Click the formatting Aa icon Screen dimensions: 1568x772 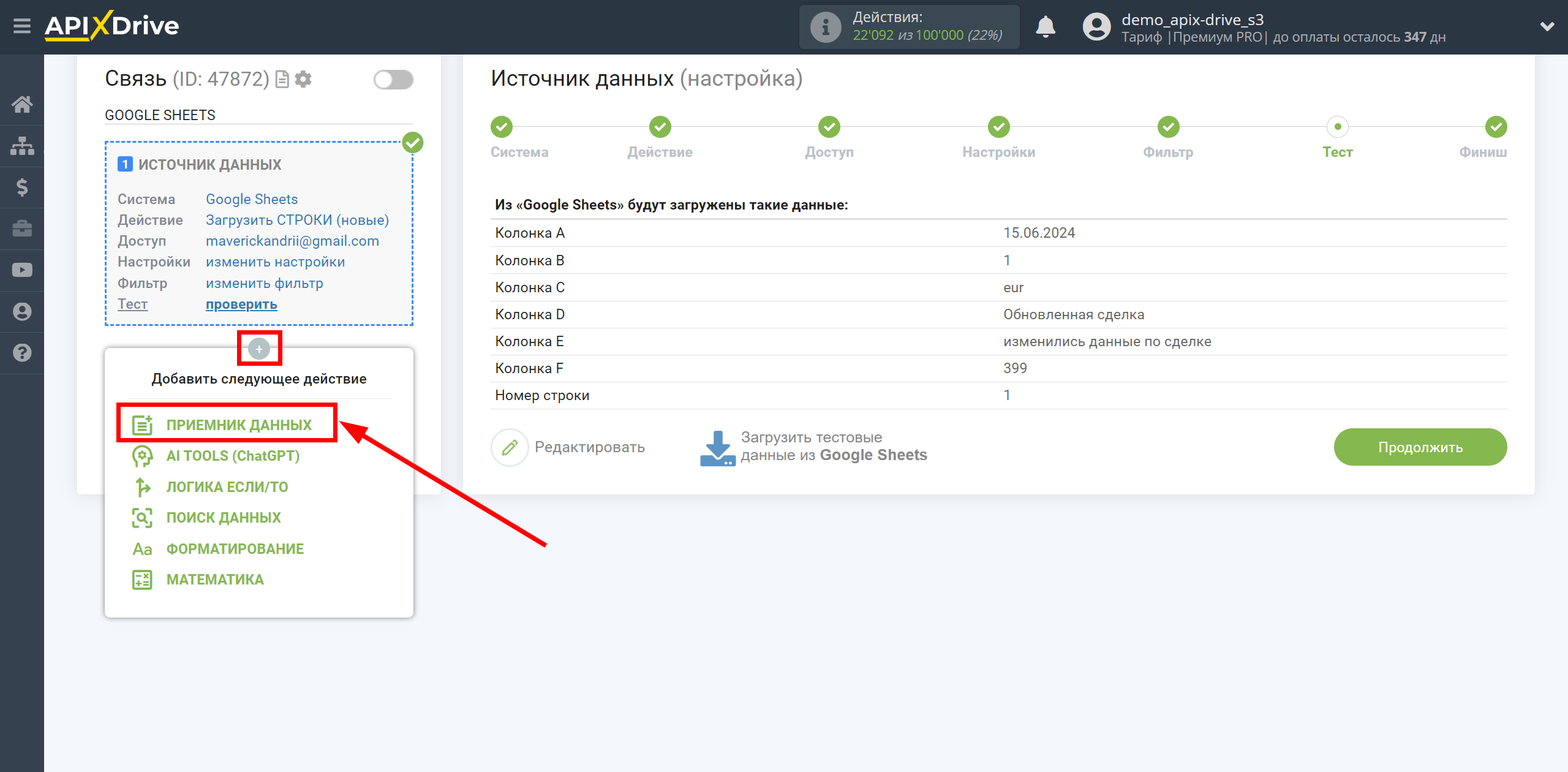pyautogui.click(x=142, y=549)
